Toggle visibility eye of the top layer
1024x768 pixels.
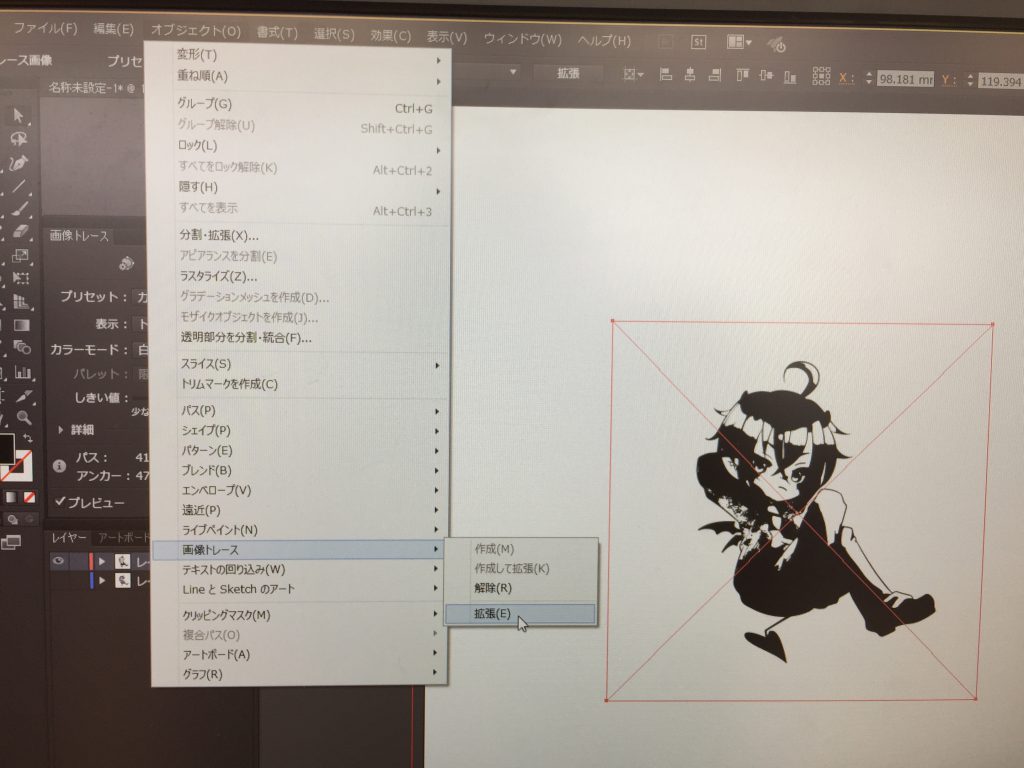(58, 561)
